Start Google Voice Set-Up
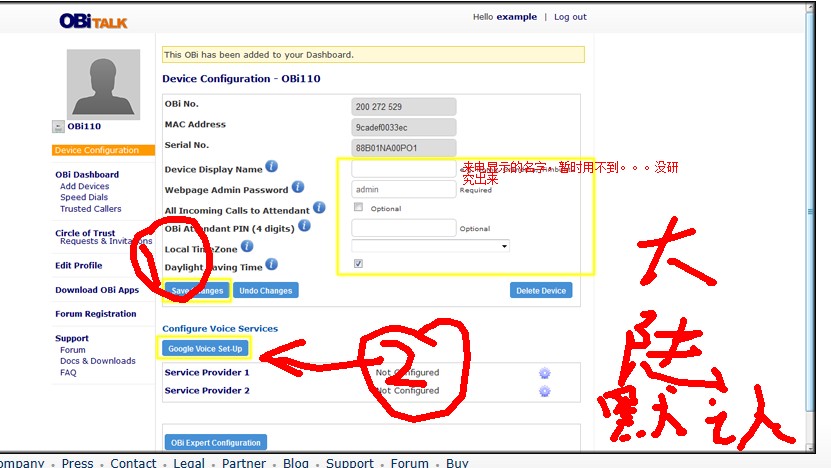This screenshot has width=831, height=468. [205, 349]
